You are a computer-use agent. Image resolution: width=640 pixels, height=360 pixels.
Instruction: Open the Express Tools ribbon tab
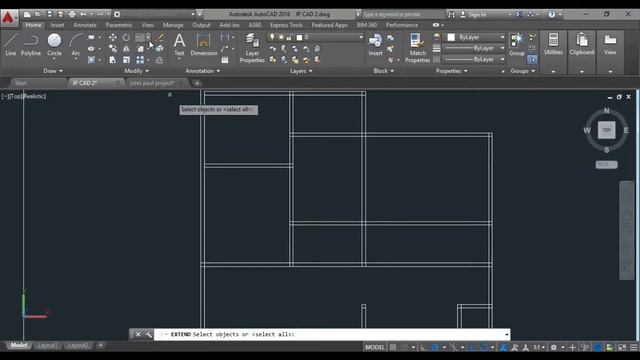[x=286, y=25]
